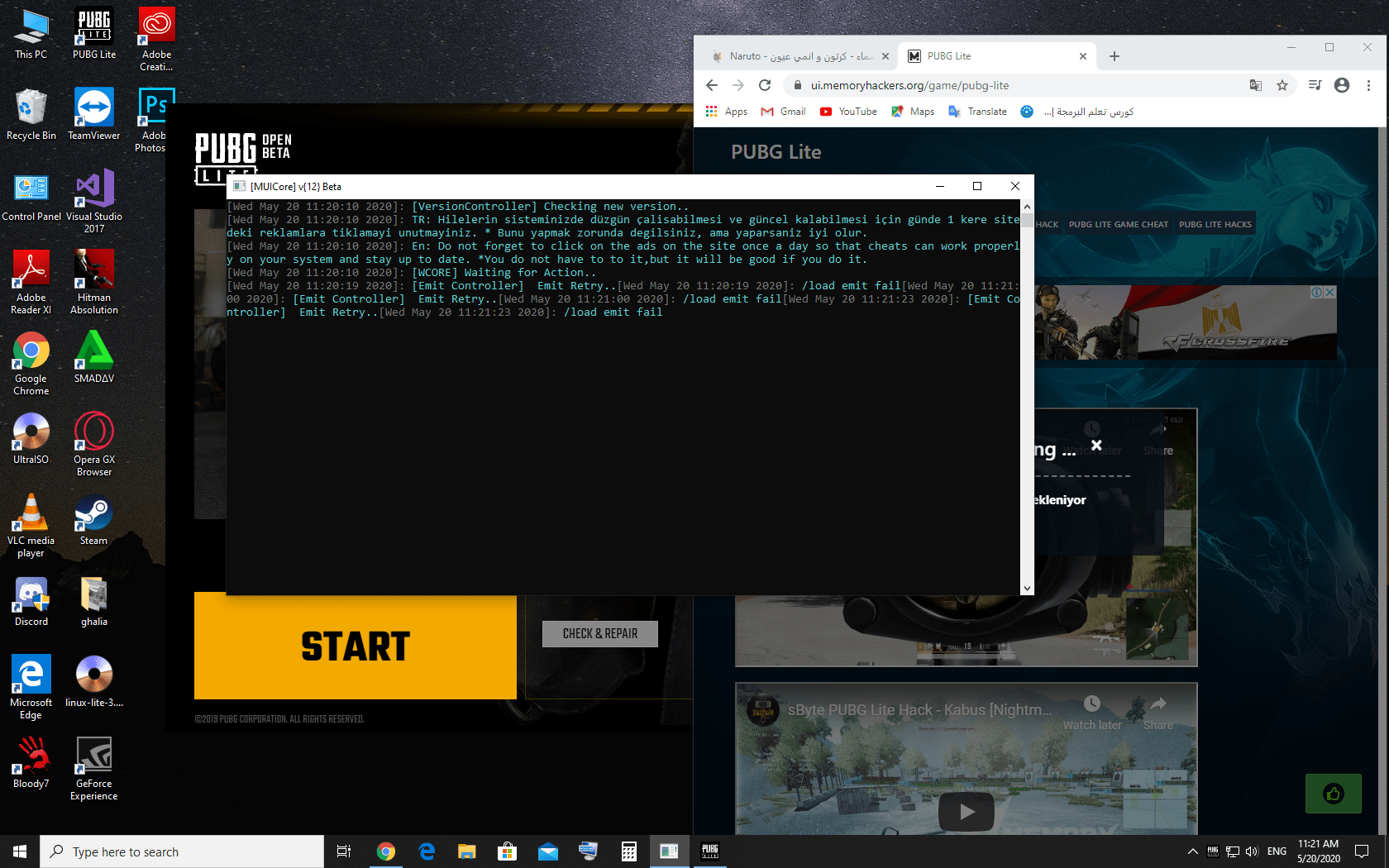Open Chrome media control button
The image size is (1389, 868).
1315,85
